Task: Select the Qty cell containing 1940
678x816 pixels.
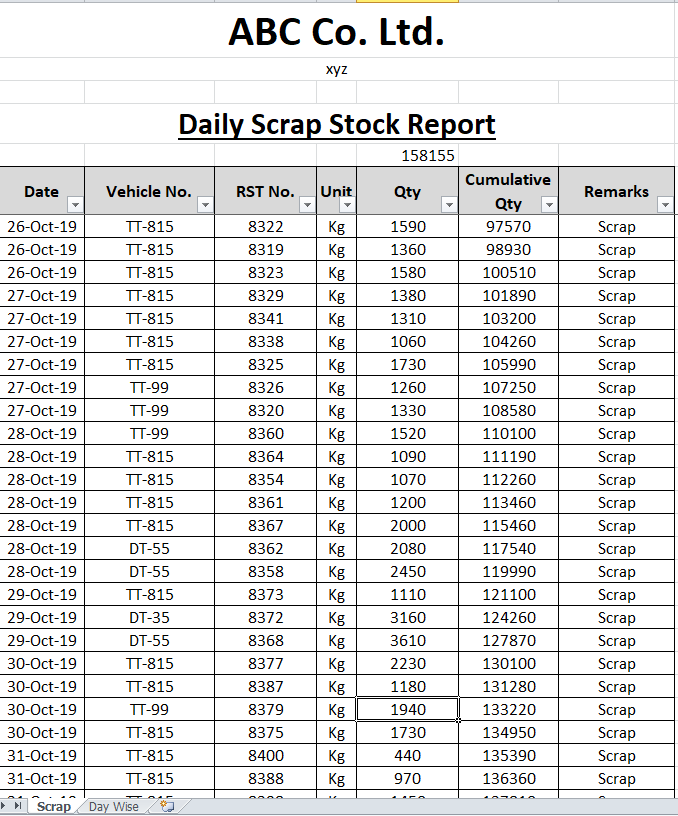Action: click(x=408, y=710)
